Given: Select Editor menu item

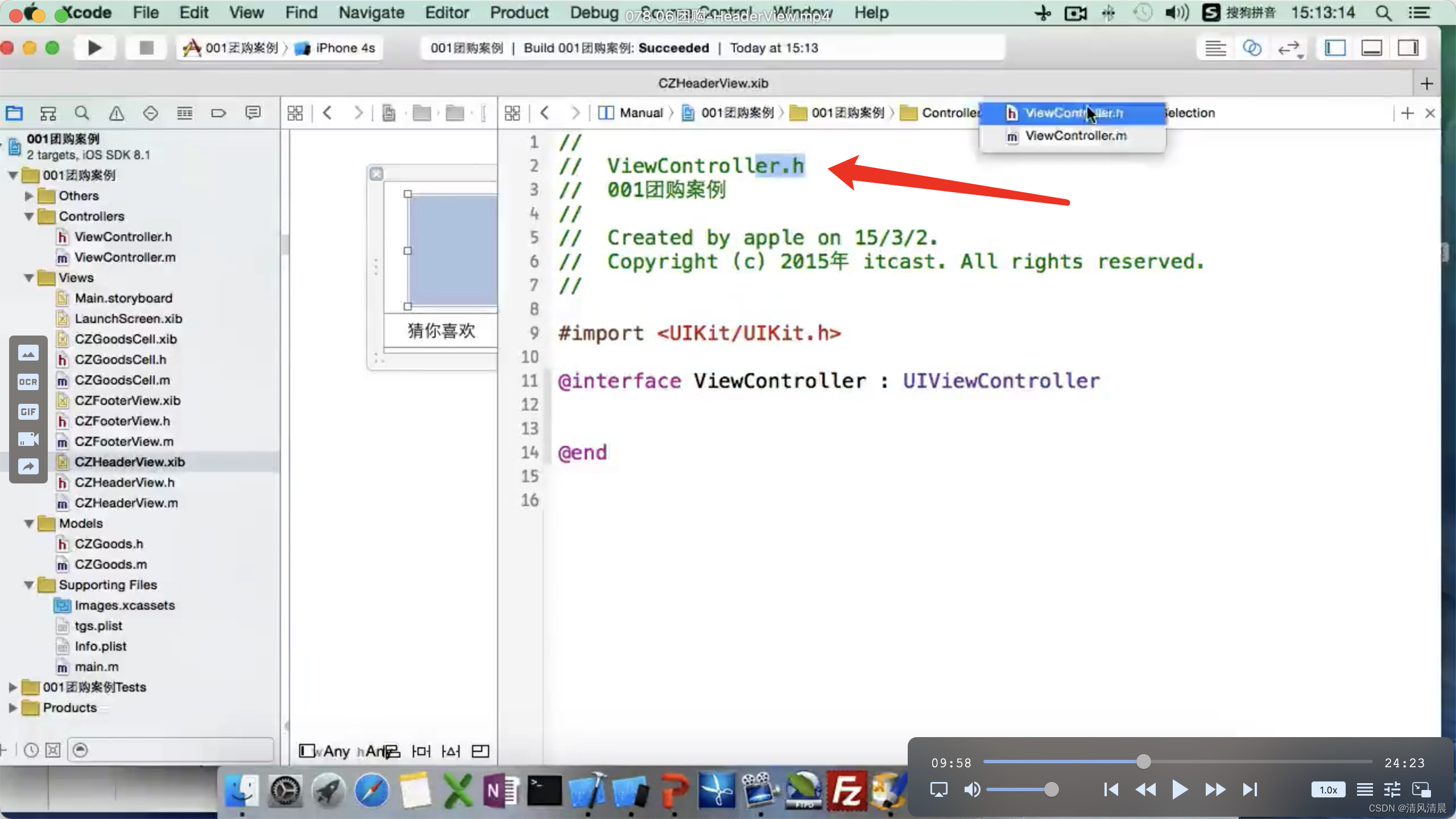Looking at the screenshot, I should click(446, 13).
